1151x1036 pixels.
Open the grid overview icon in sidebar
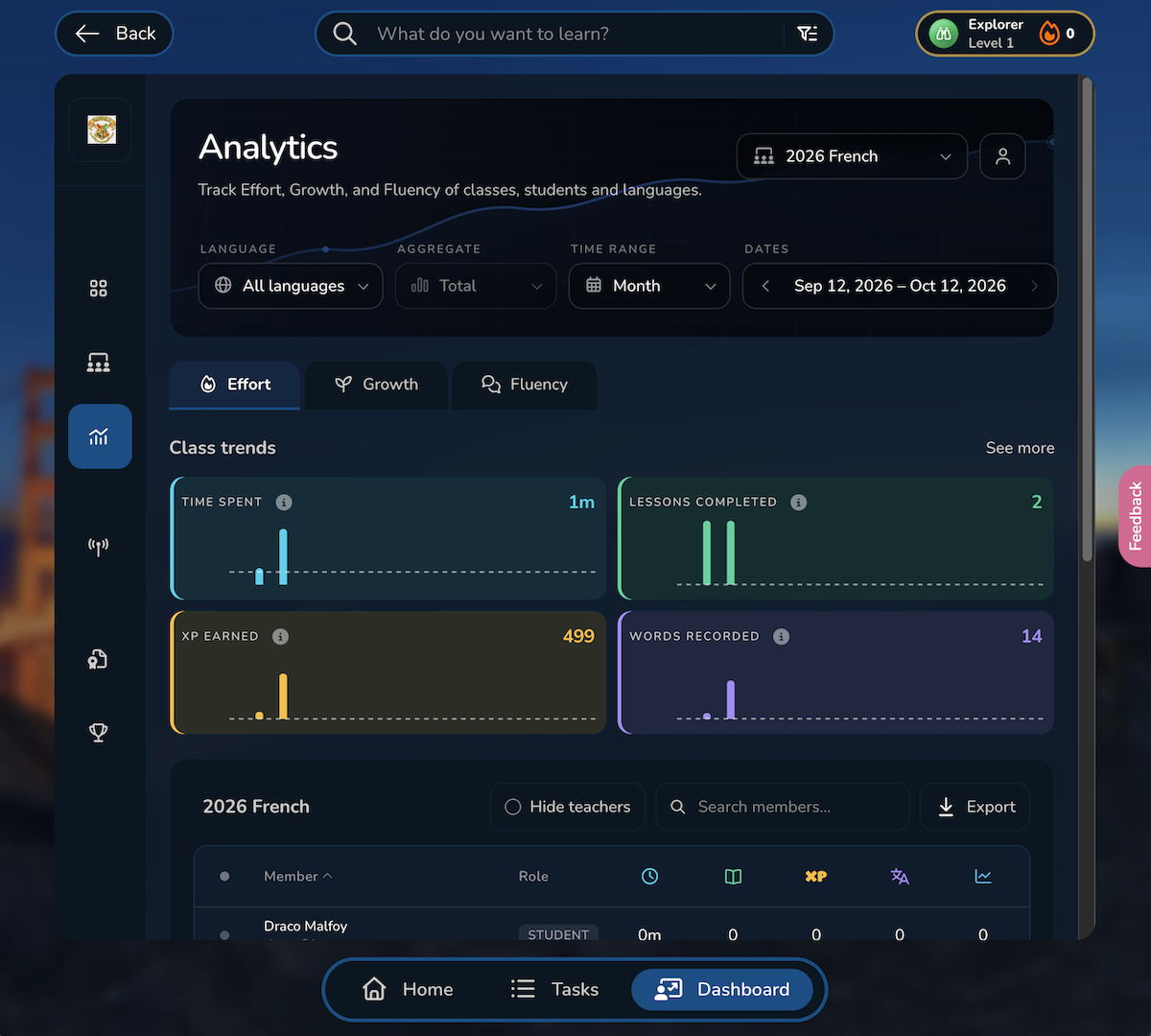99,289
